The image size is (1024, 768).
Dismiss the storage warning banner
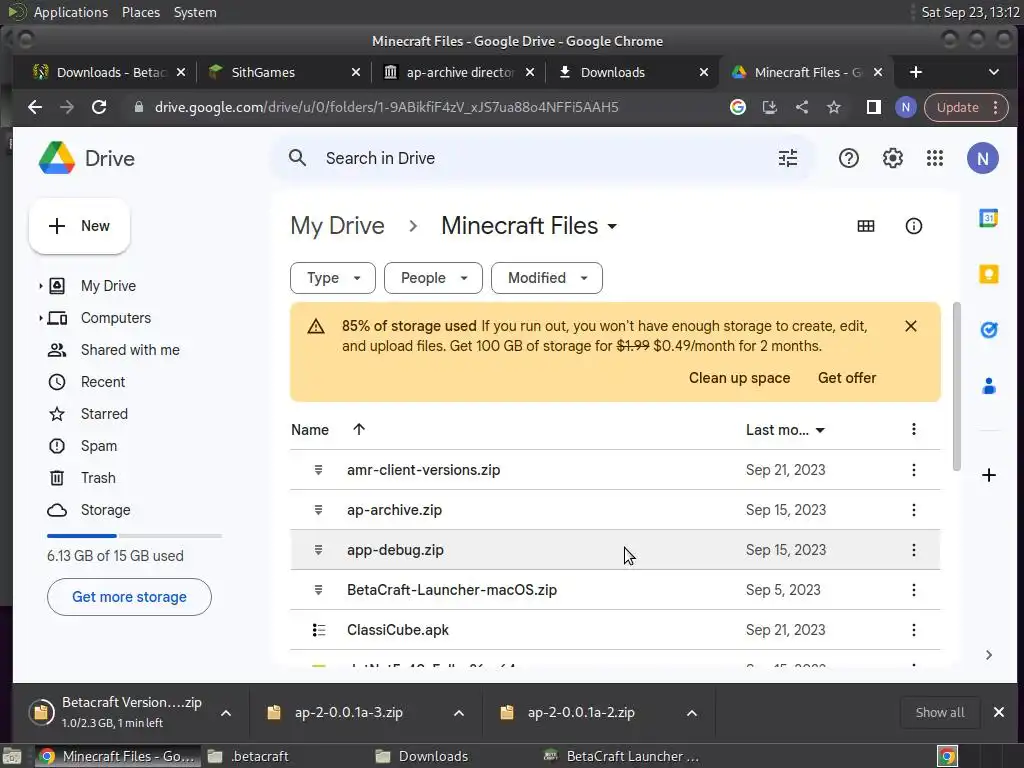tap(910, 326)
